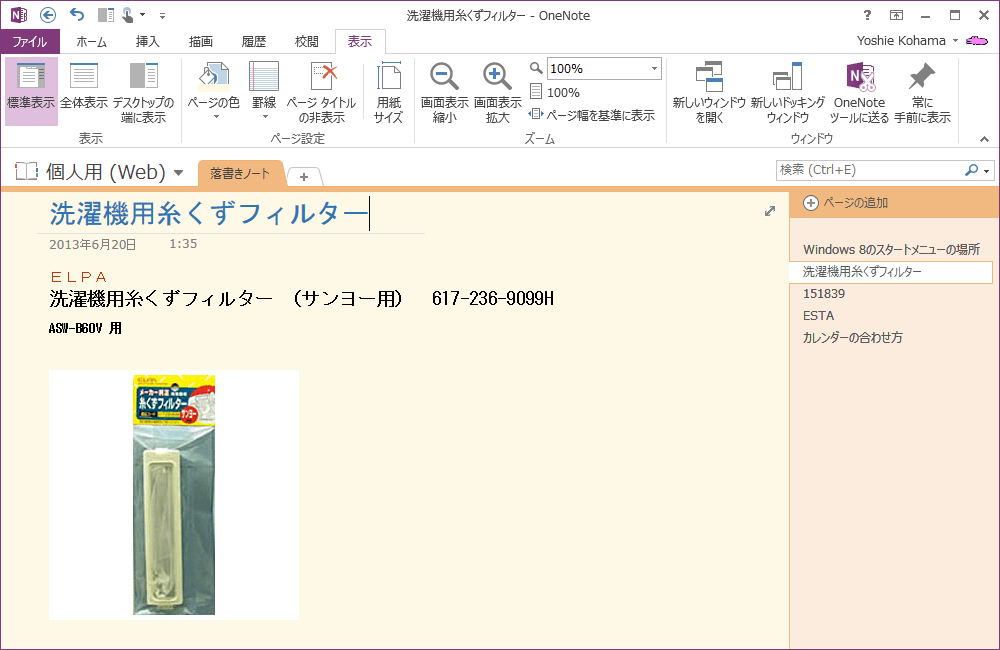
Task: Go back with the Back arrow icon
Action: click(48, 15)
